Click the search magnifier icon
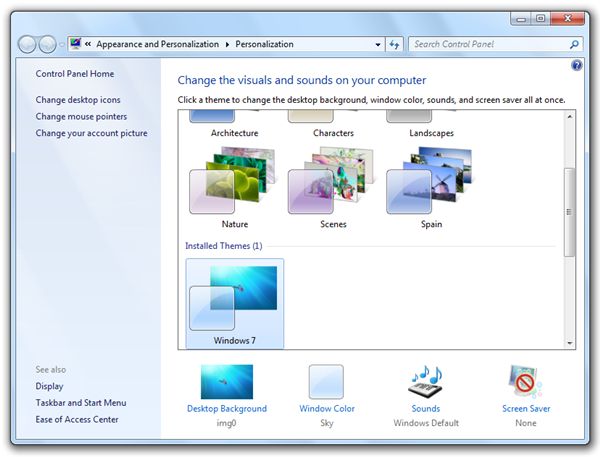 574,45
